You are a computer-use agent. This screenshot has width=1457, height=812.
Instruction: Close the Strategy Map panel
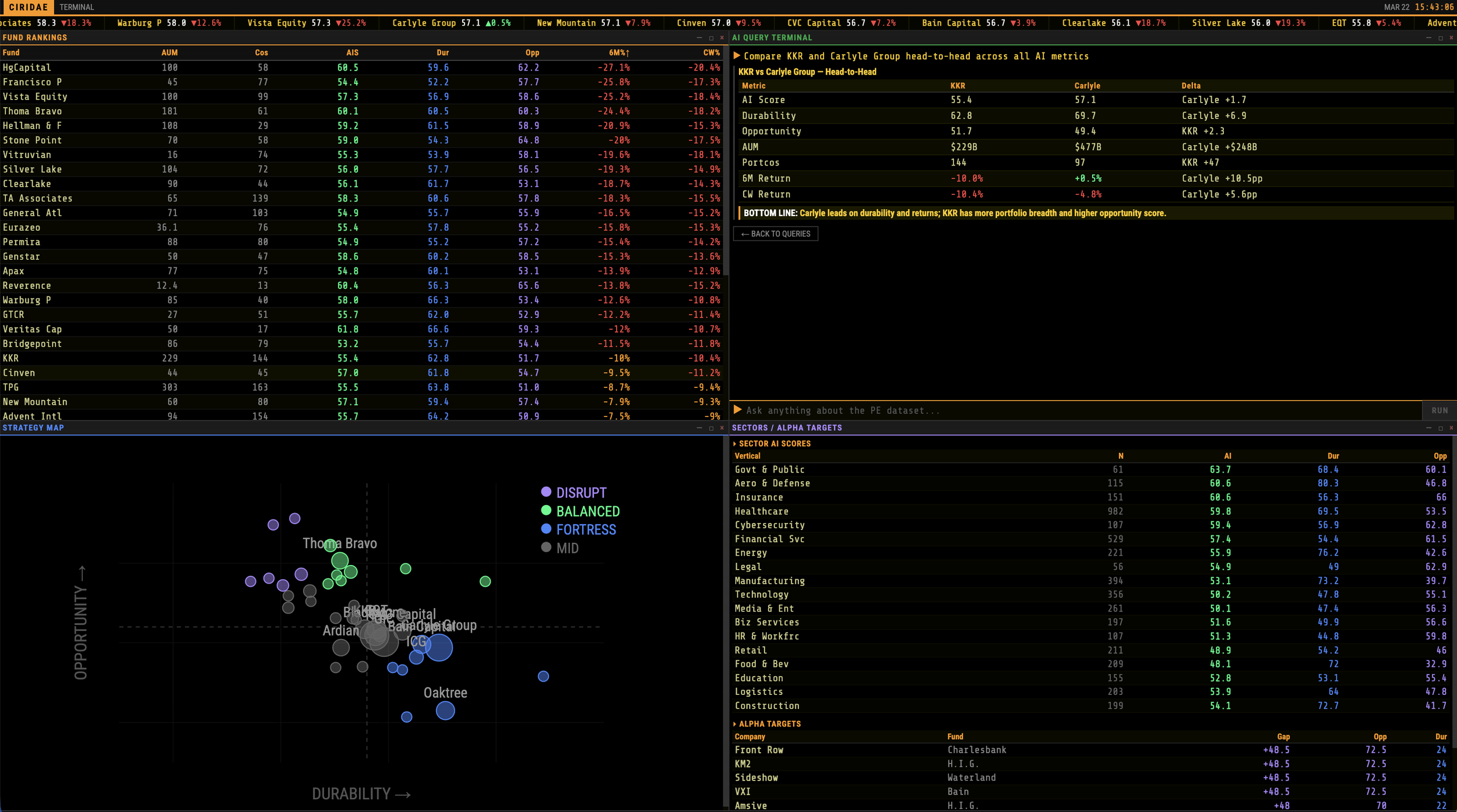[x=722, y=428]
